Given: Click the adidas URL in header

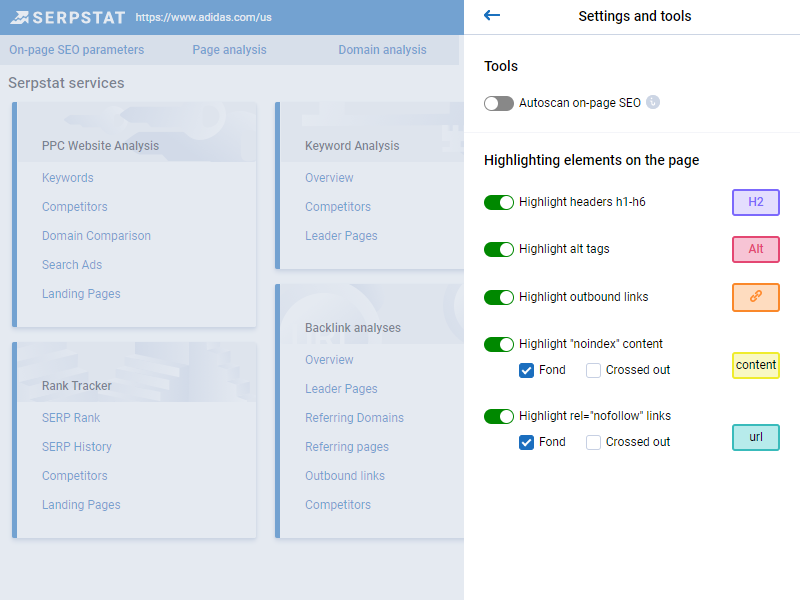Looking at the screenshot, I should click(204, 17).
